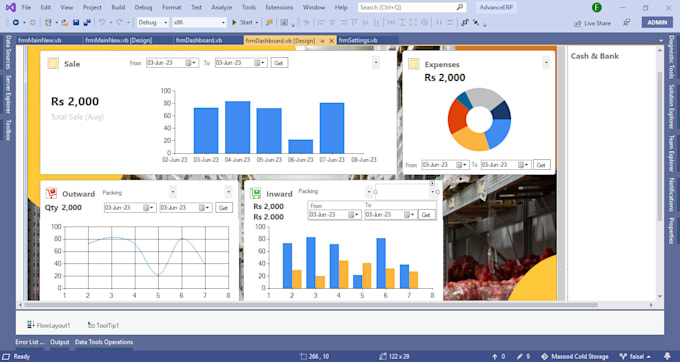680x362 pixels.
Task: Open notifications bell in status bar
Action: tap(667, 356)
